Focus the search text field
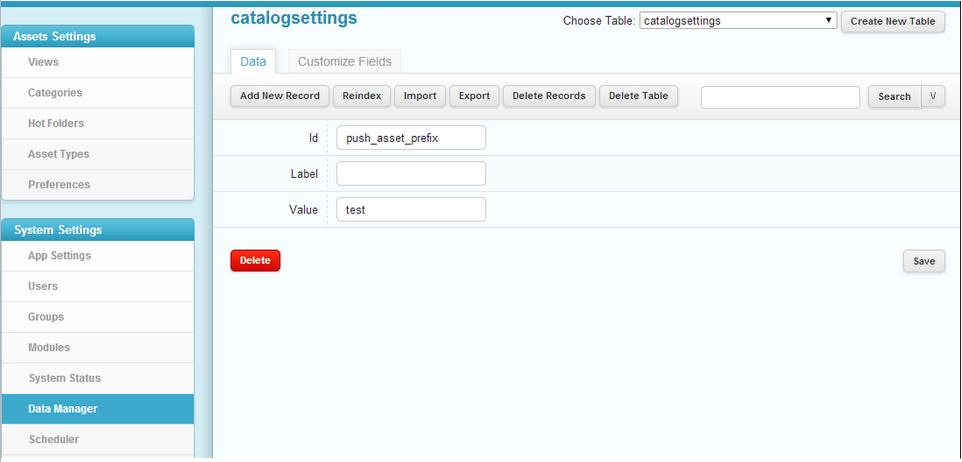This screenshot has height=462, width=962. (780, 97)
